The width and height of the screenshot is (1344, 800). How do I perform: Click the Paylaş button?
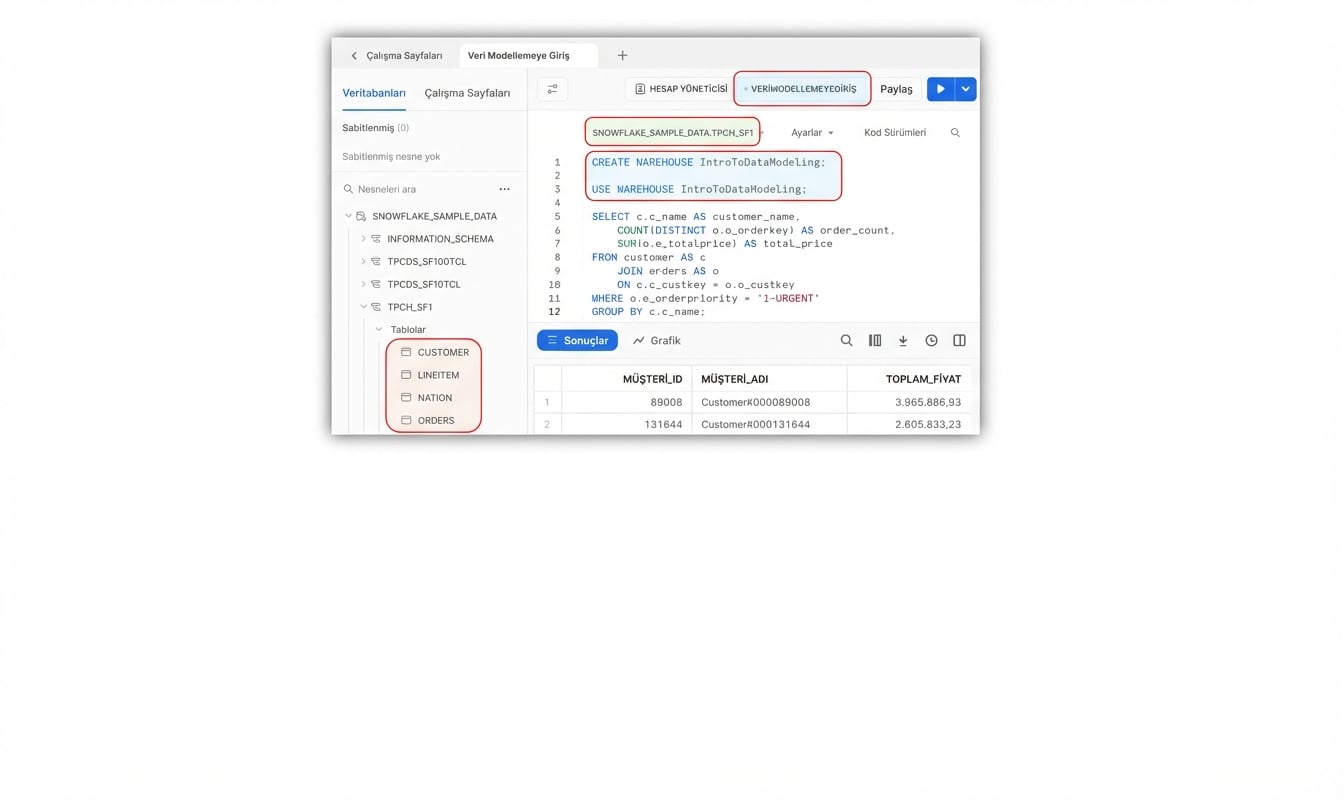896,89
